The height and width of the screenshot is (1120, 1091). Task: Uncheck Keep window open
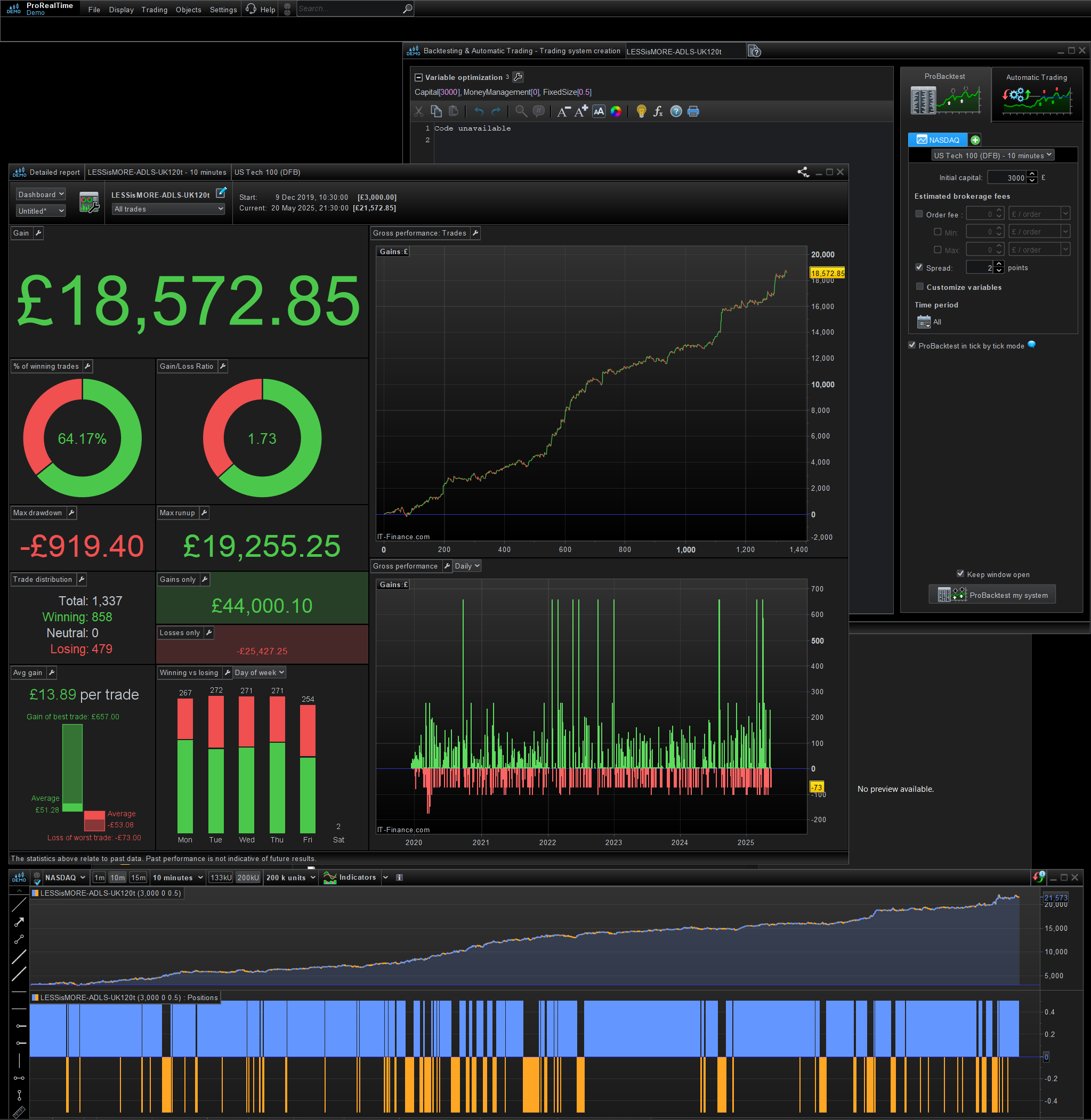[960, 573]
